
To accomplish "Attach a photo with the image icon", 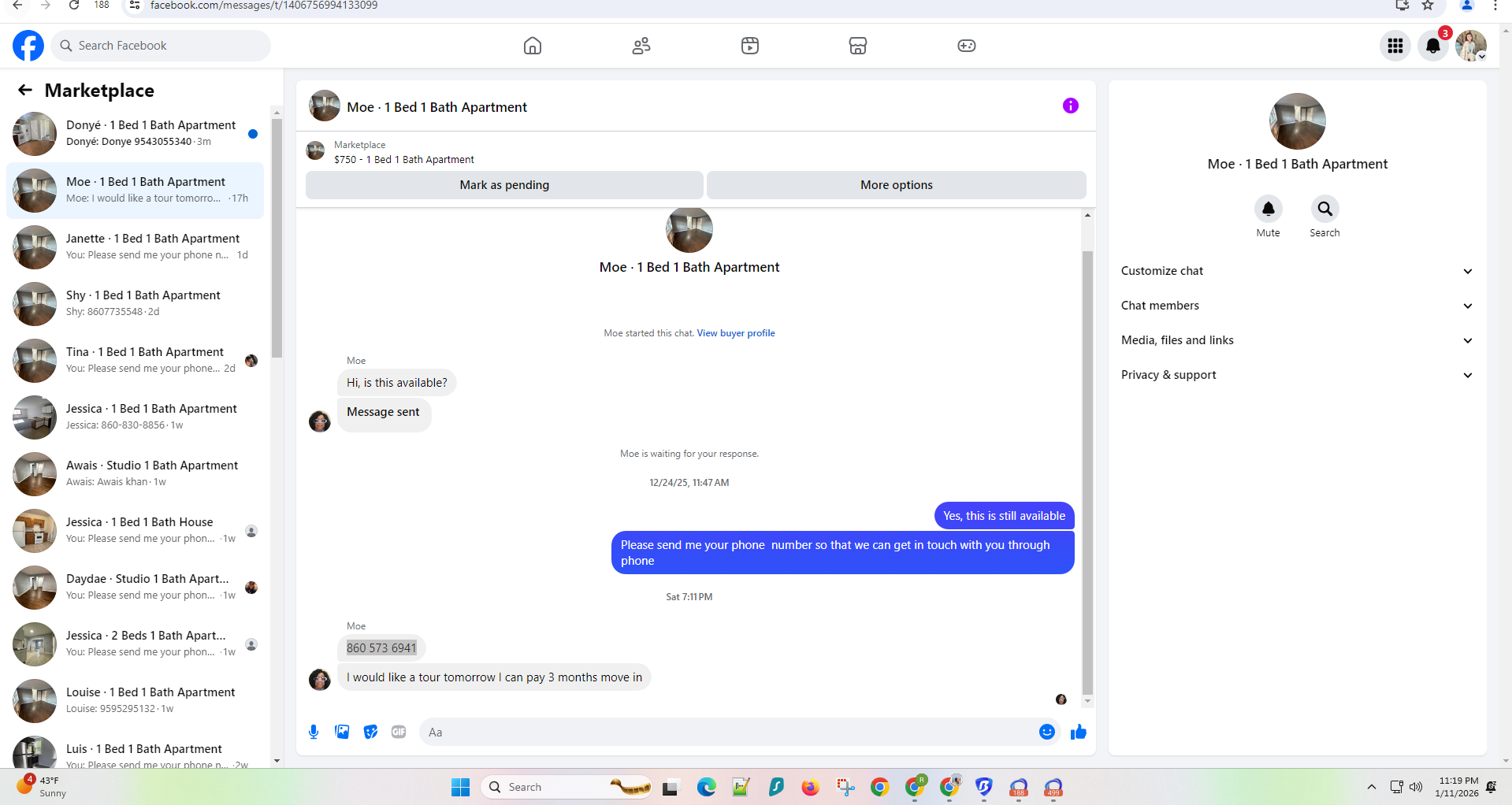I will point(342,732).
